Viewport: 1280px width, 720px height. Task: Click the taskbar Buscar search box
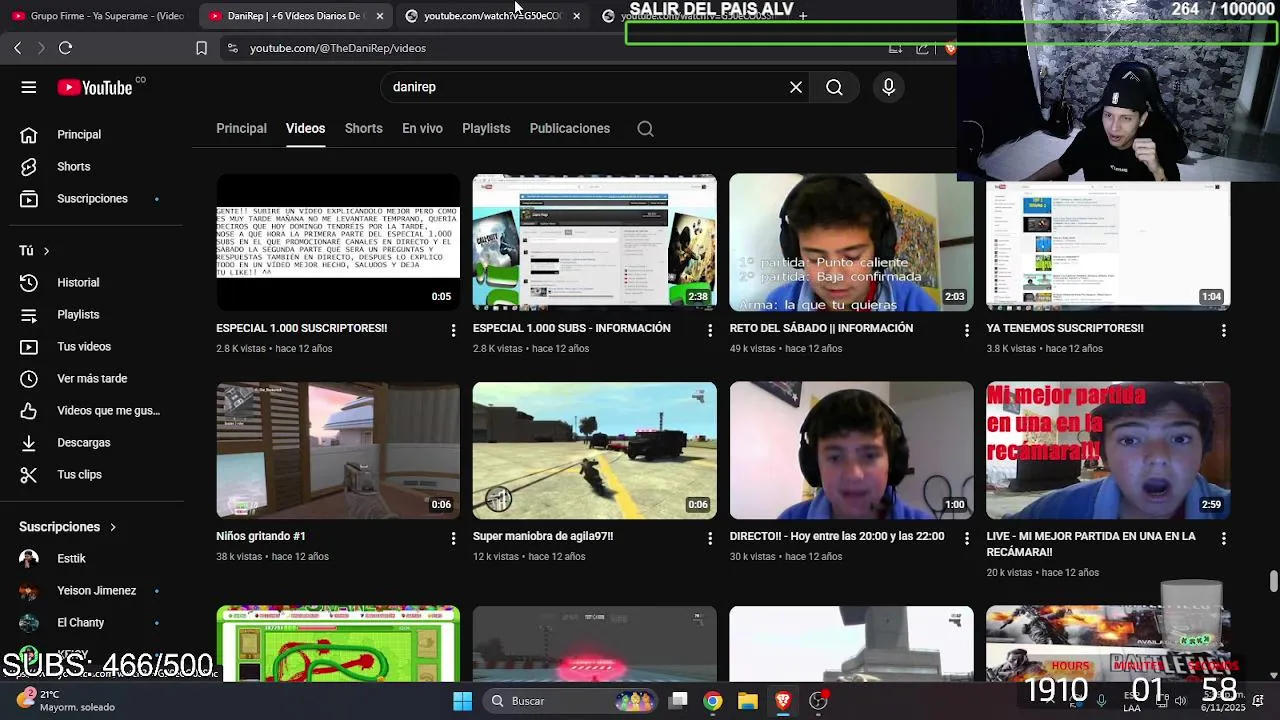[573, 701]
